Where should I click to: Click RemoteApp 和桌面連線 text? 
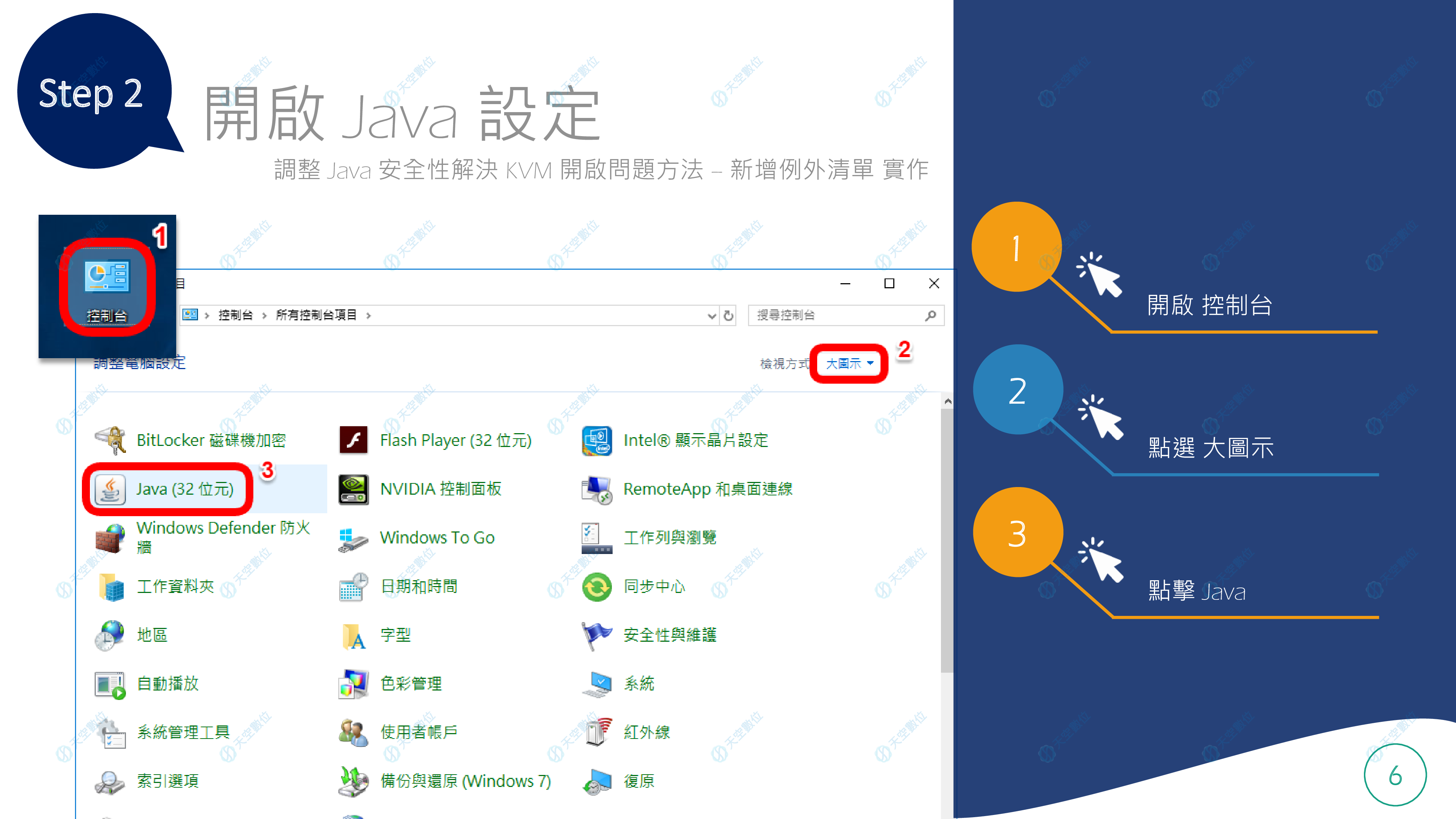tap(708, 489)
